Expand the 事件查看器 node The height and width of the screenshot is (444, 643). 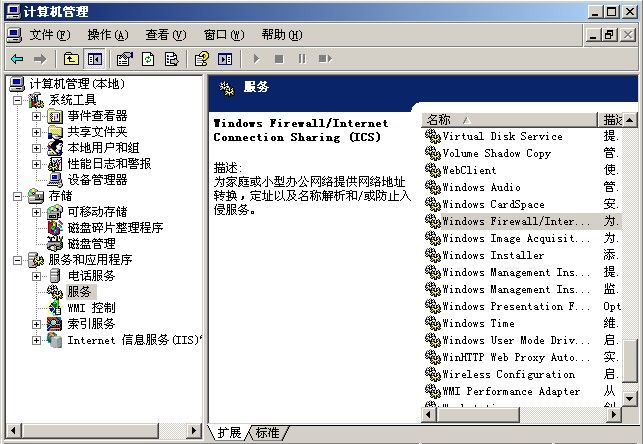click(37, 116)
